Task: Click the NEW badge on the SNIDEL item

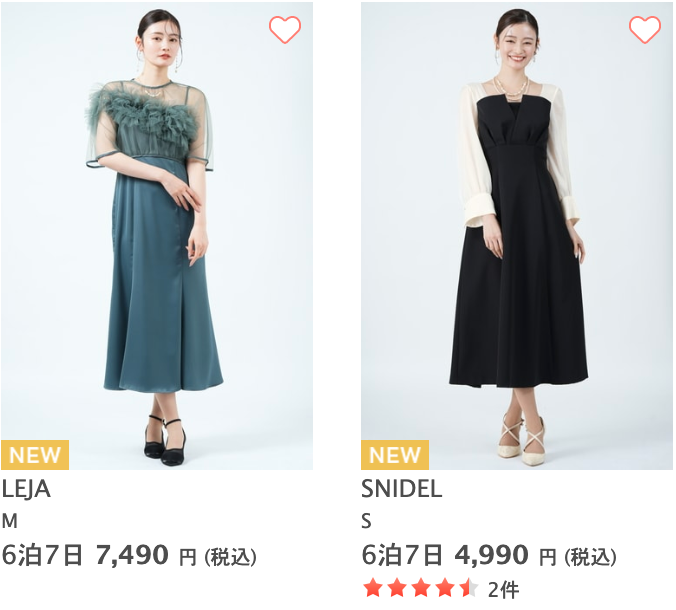Action: click(x=395, y=455)
